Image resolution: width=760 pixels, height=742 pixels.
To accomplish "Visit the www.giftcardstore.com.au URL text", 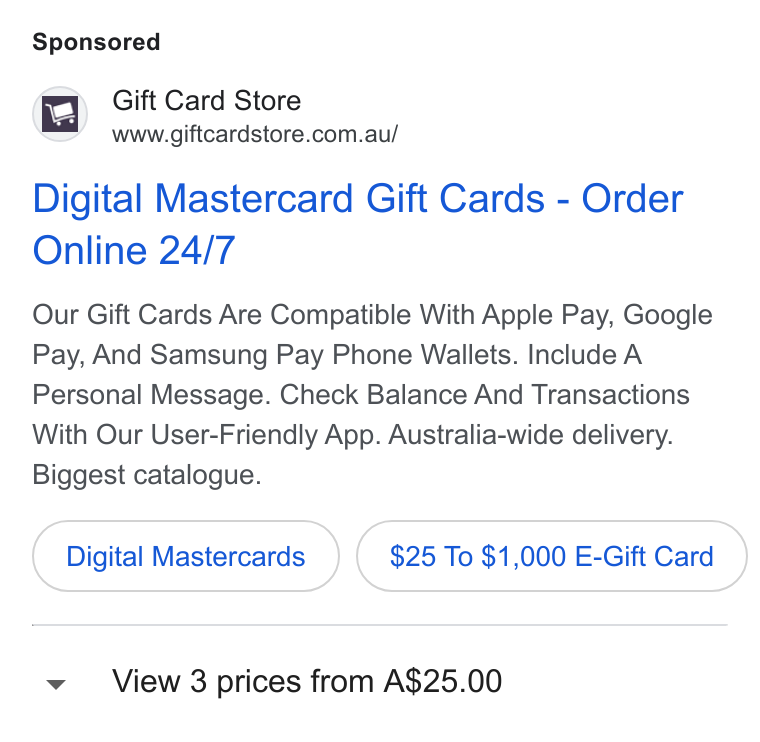I will (x=255, y=134).
